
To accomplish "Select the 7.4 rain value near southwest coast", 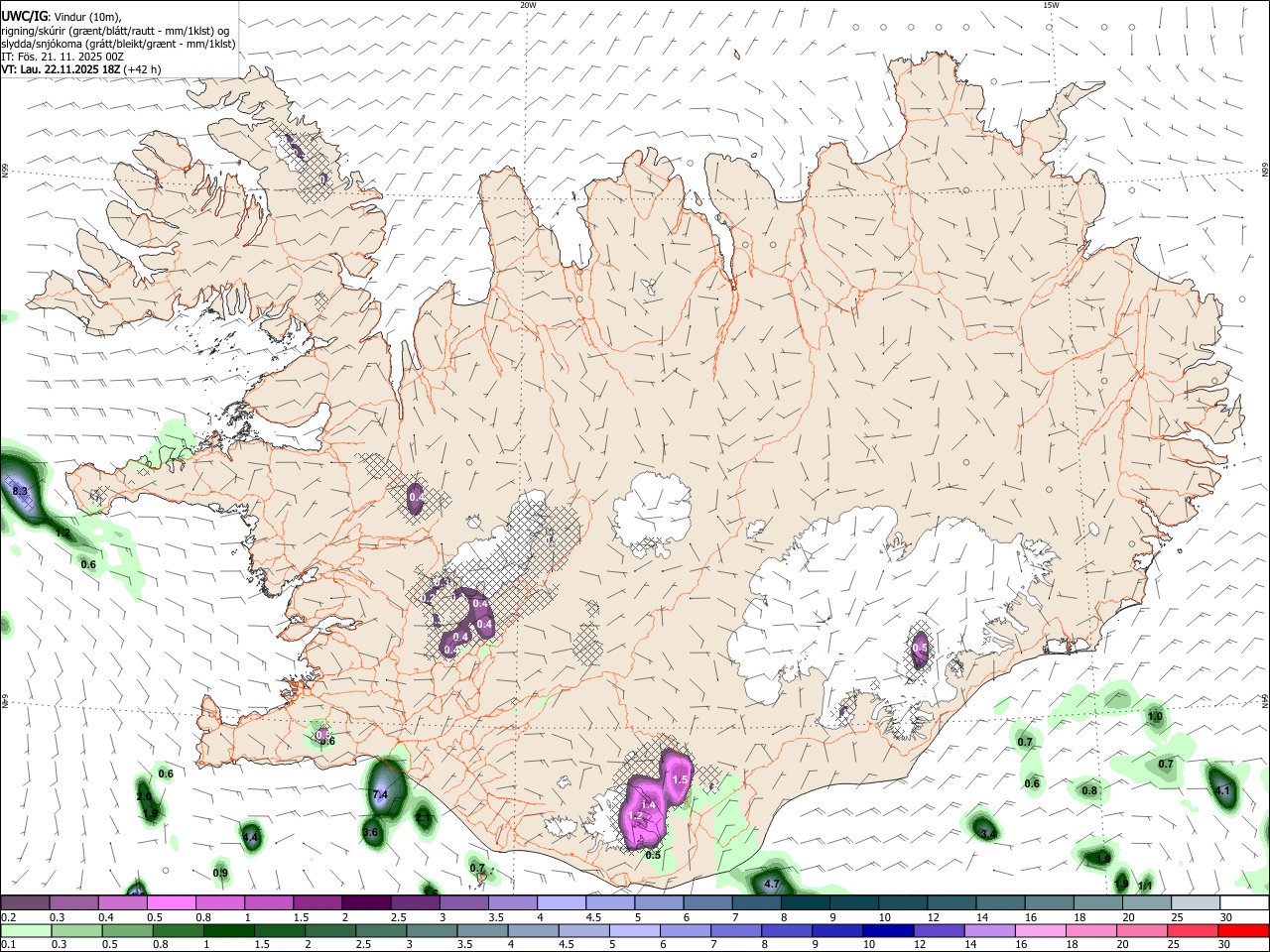I will pyautogui.click(x=380, y=795).
